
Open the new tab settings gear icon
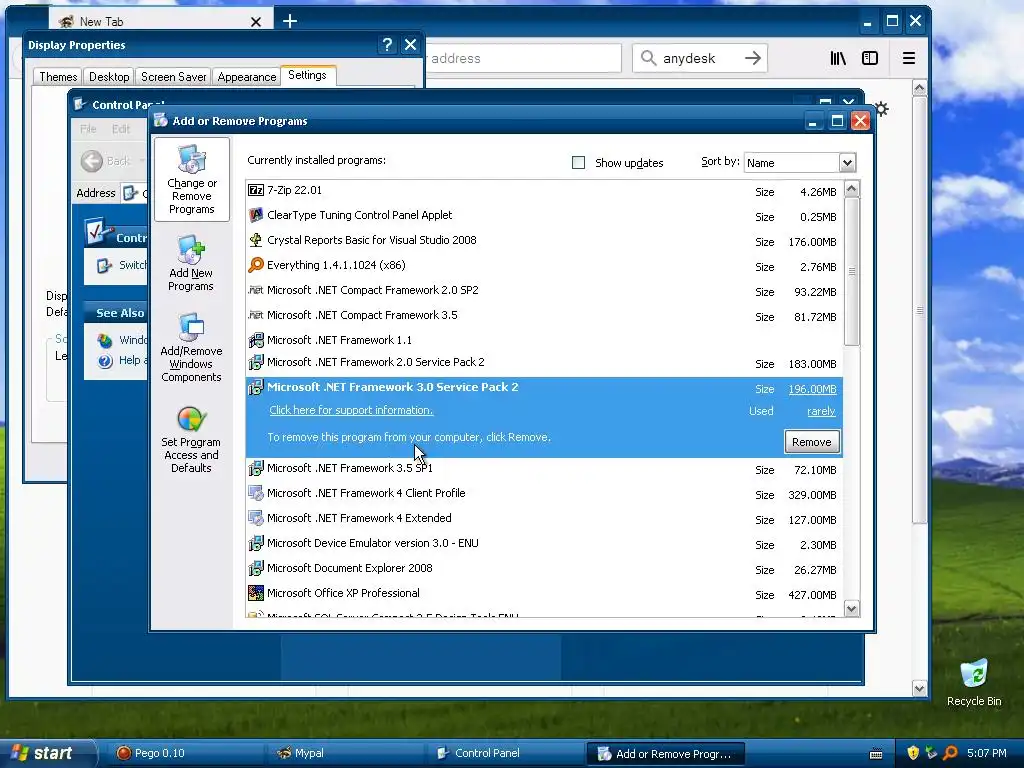tap(881, 108)
